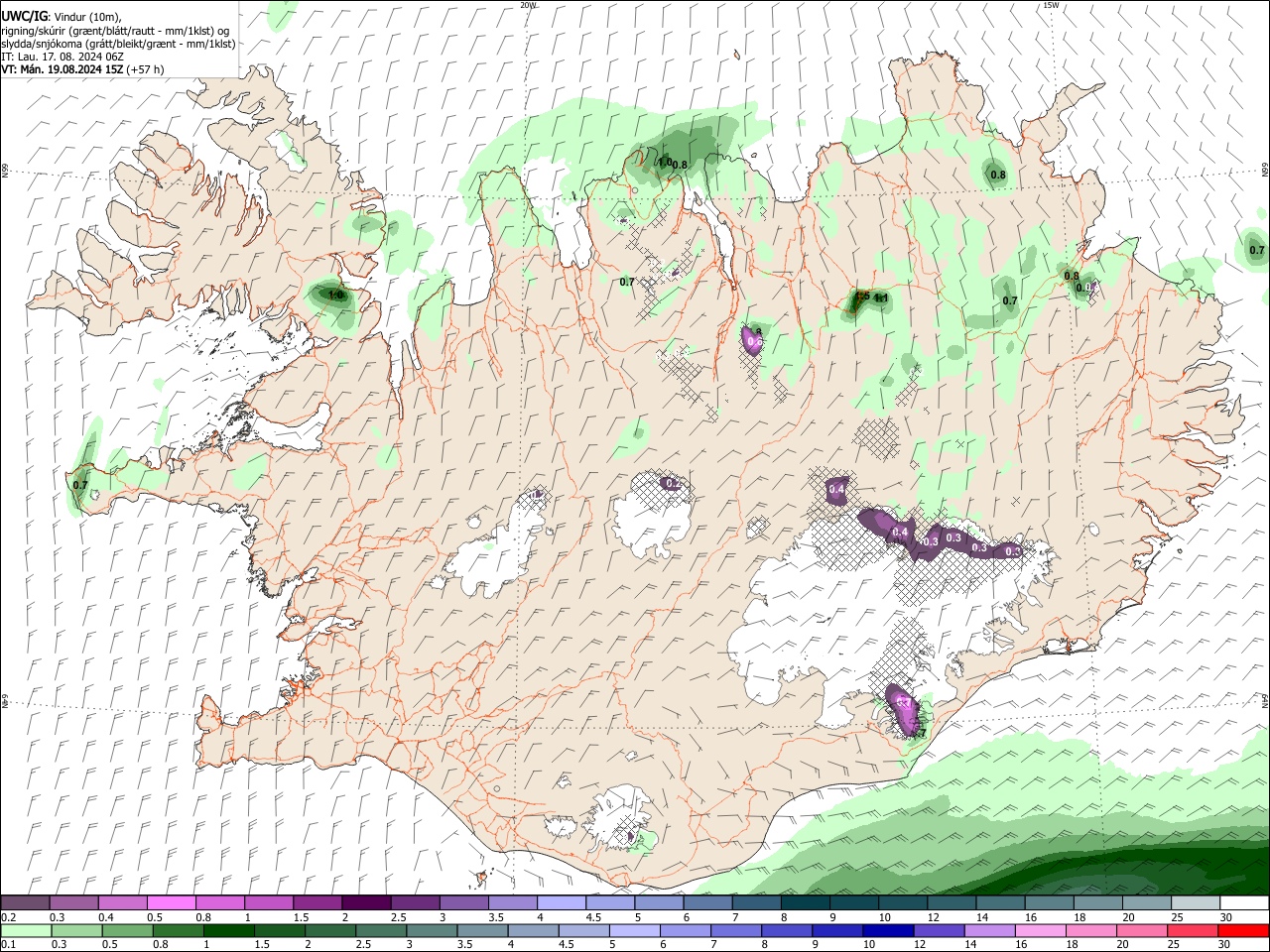
Task: Click the swatch labeled 25 in the lower rain legend
Action: (1193, 931)
